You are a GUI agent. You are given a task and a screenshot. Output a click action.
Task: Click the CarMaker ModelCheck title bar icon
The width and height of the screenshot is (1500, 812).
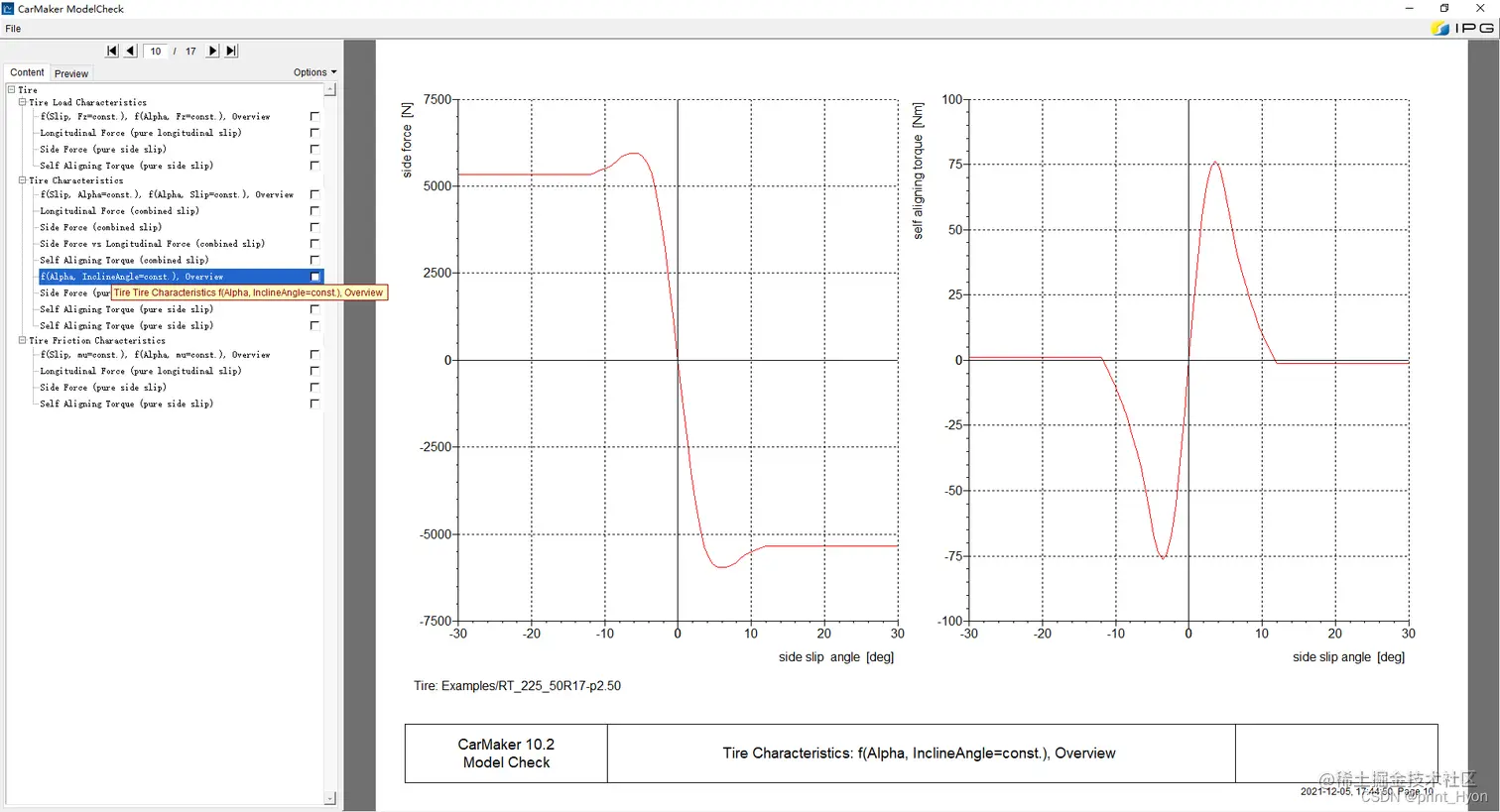8,8
